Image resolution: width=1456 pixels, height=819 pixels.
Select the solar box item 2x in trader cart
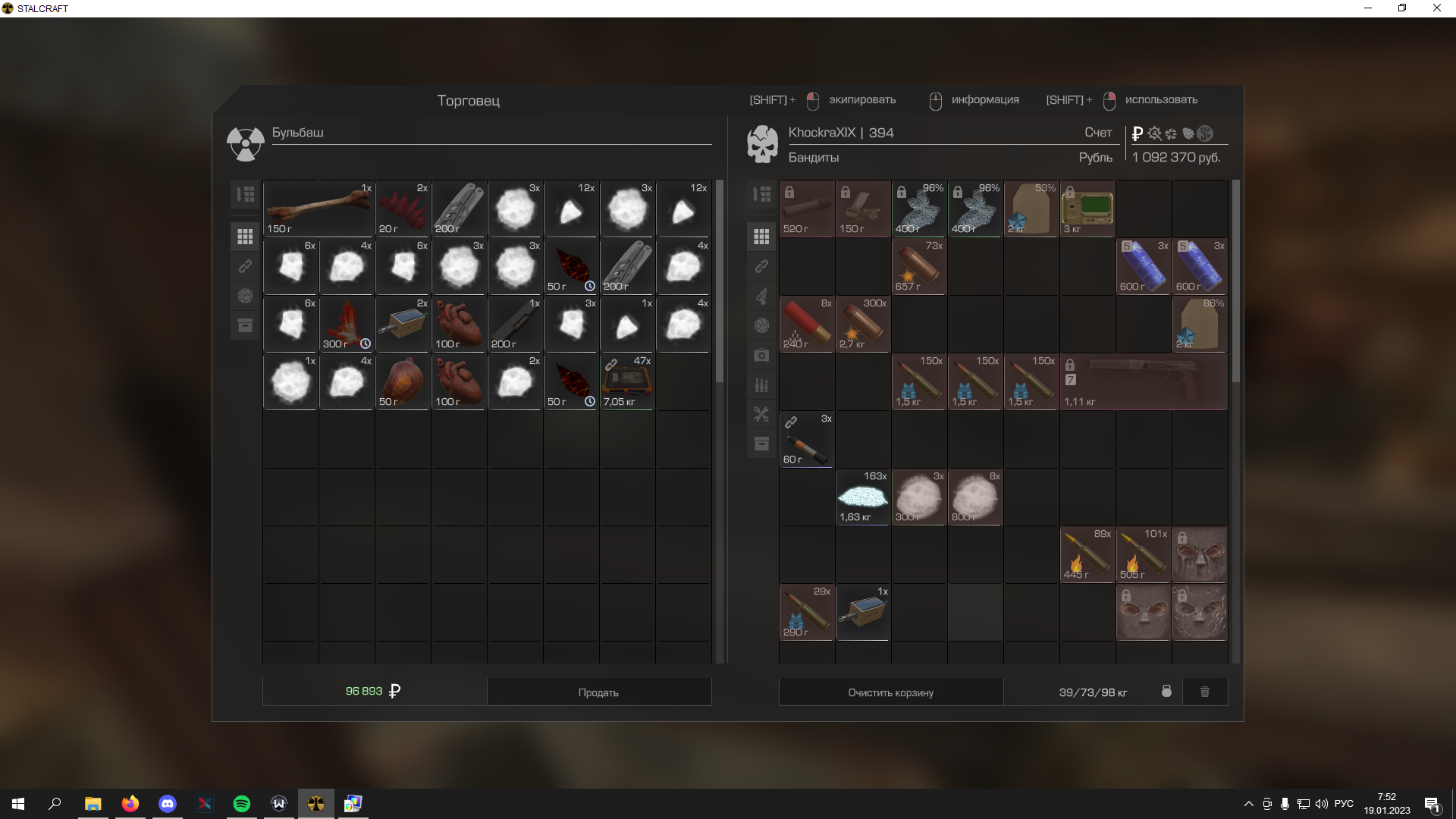coord(403,324)
